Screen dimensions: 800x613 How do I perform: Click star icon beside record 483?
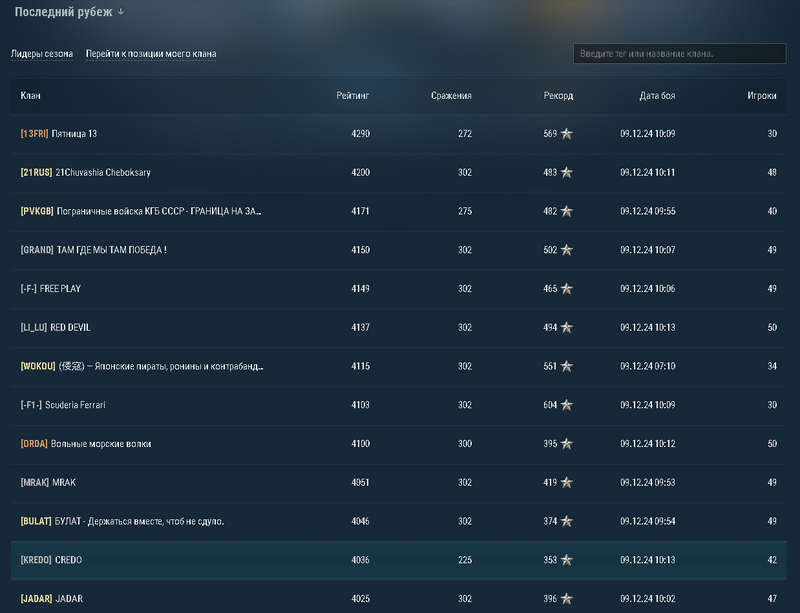click(x=567, y=173)
